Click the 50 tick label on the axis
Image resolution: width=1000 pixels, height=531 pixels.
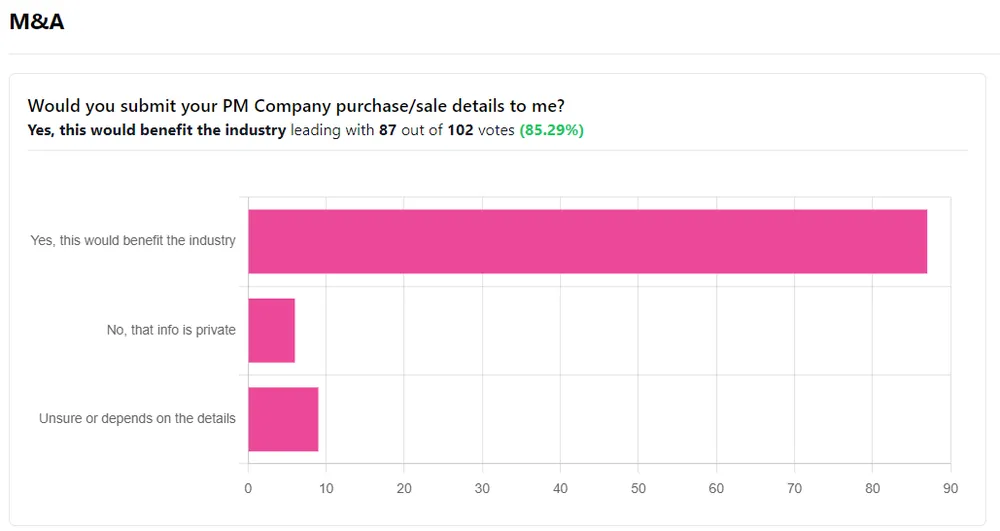click(x=638, y=488)
